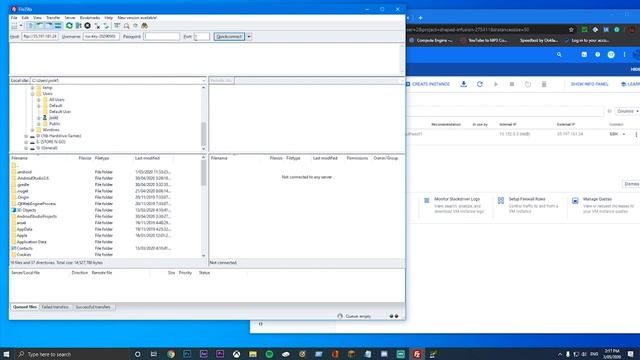This screenshot has height=360, width=640.
Task: Open the Transfer menu
Action: [53, 18]
